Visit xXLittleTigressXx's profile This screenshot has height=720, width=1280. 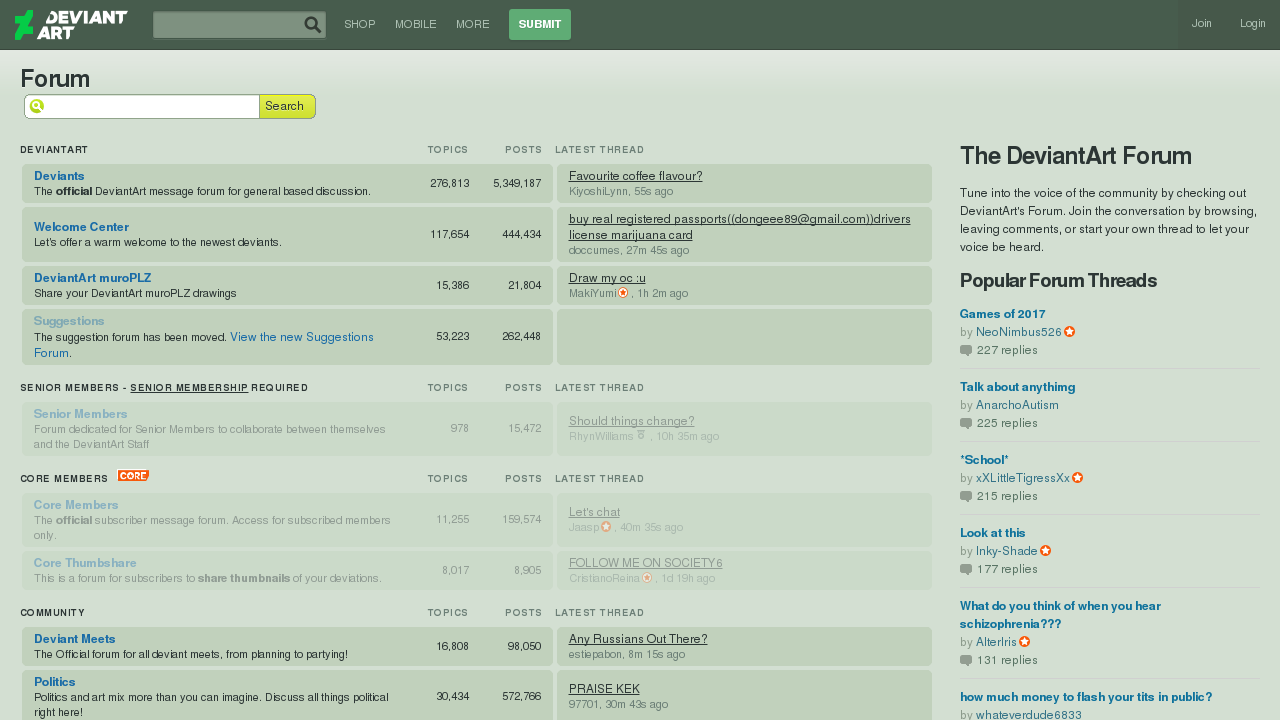tap(1023, 478)
